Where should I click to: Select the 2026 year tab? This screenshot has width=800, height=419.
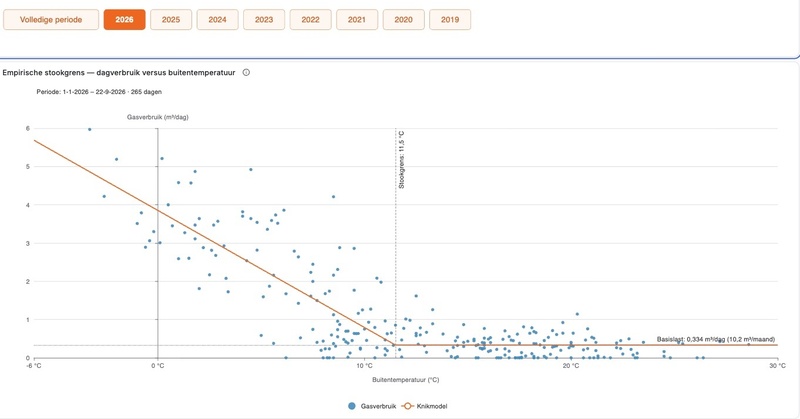coord(124,20)
